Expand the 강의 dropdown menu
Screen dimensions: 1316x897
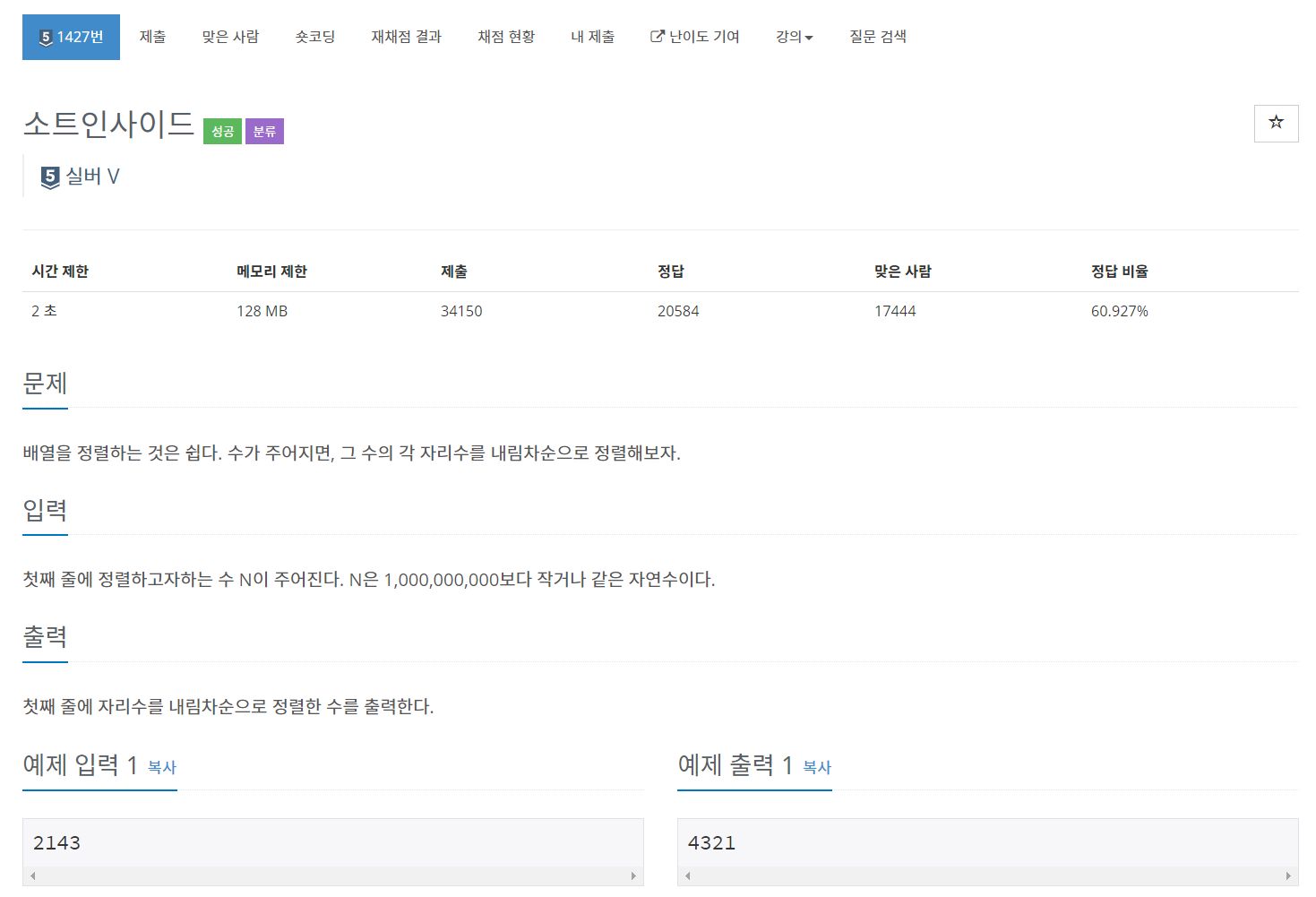(795, 37)
